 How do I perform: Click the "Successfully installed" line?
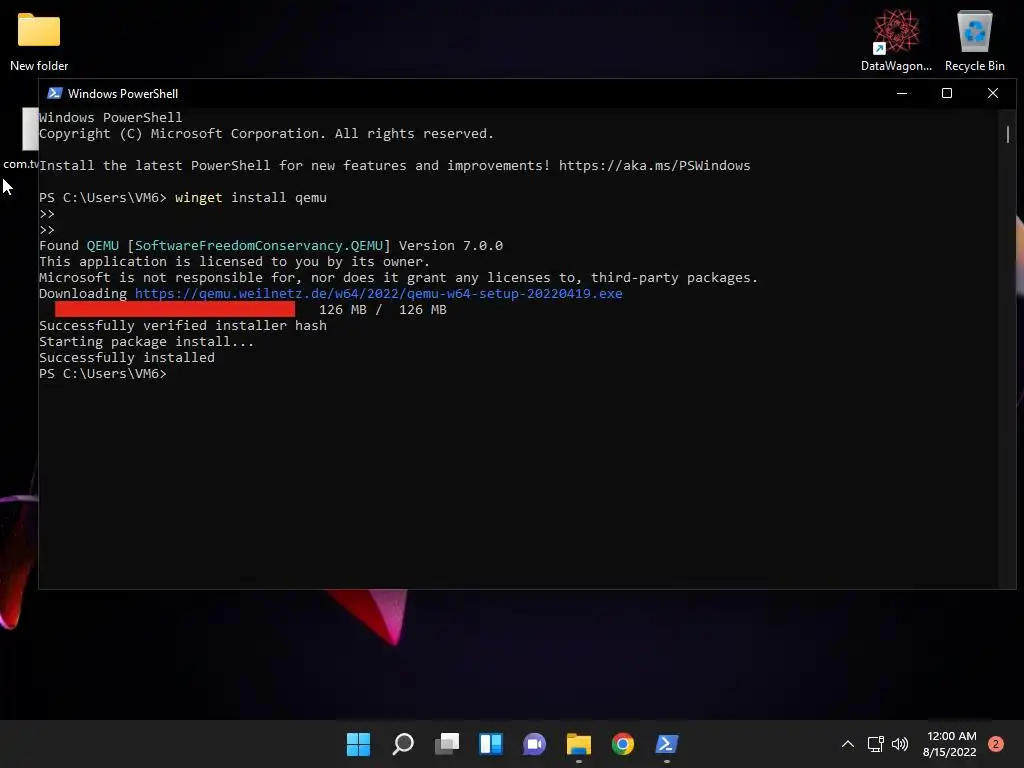127,358
